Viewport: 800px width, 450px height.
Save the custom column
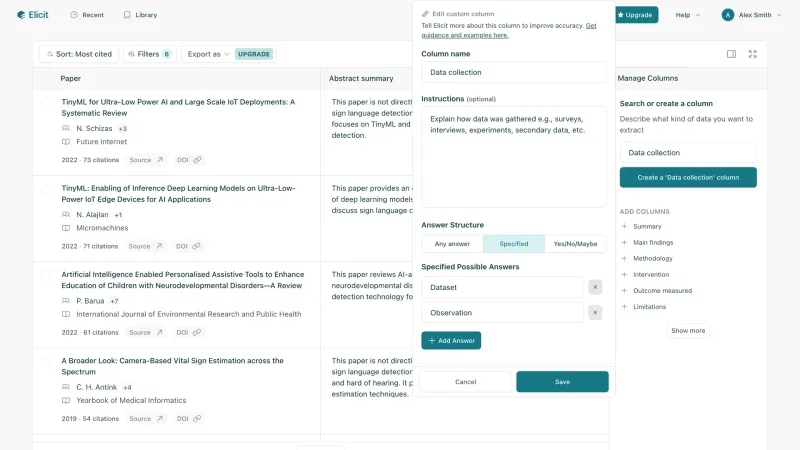[x=562, y=382]
